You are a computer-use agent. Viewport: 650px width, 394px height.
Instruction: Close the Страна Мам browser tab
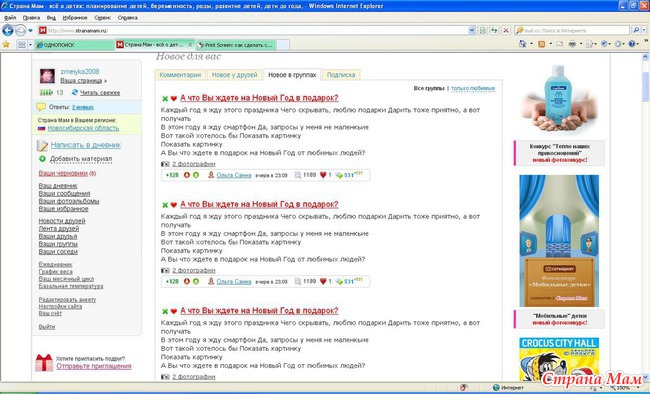click(190, 44)
